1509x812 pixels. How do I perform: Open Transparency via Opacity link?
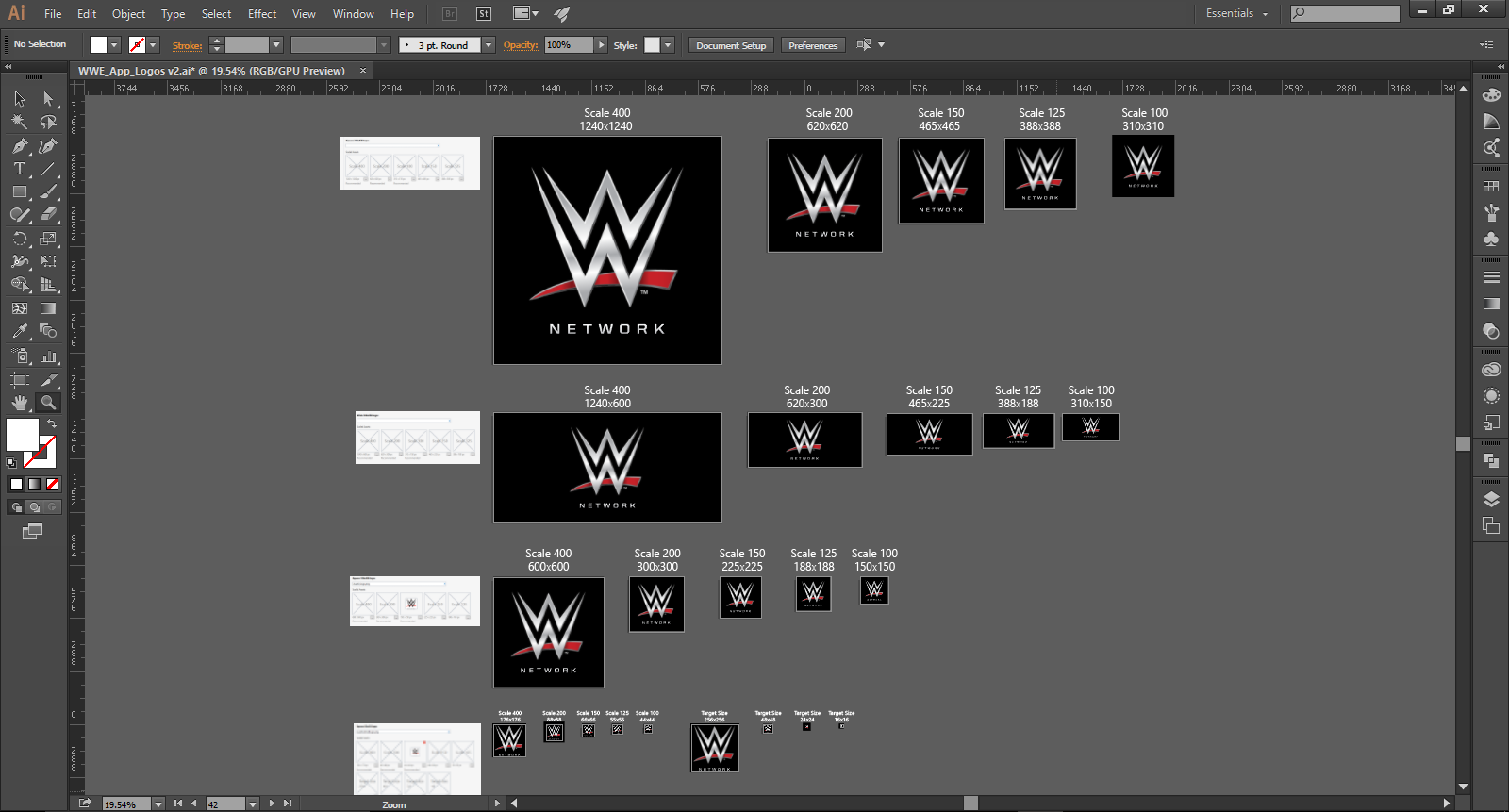click(x=521, y=45)
